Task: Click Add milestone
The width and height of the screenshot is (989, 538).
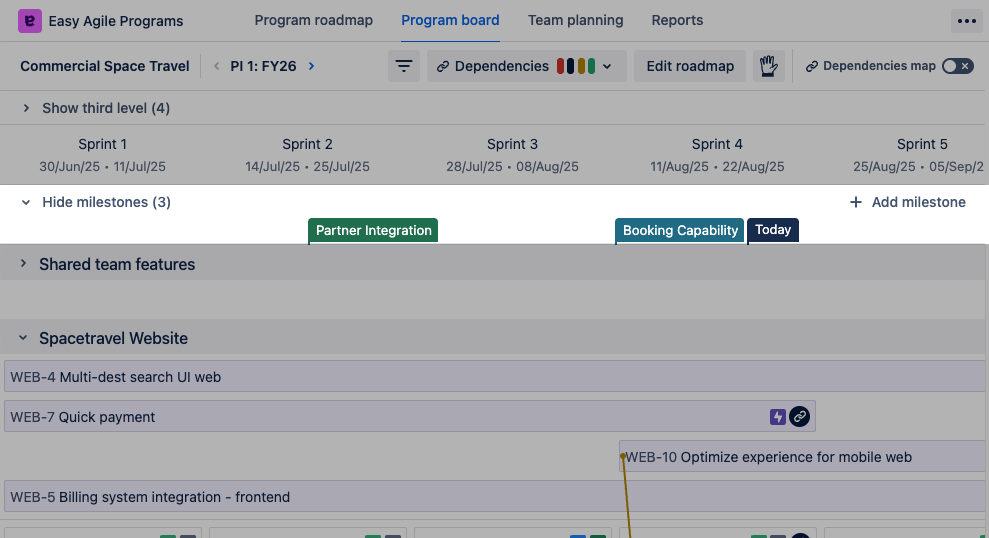Action: pyautogui.click(x=908, y=202)
